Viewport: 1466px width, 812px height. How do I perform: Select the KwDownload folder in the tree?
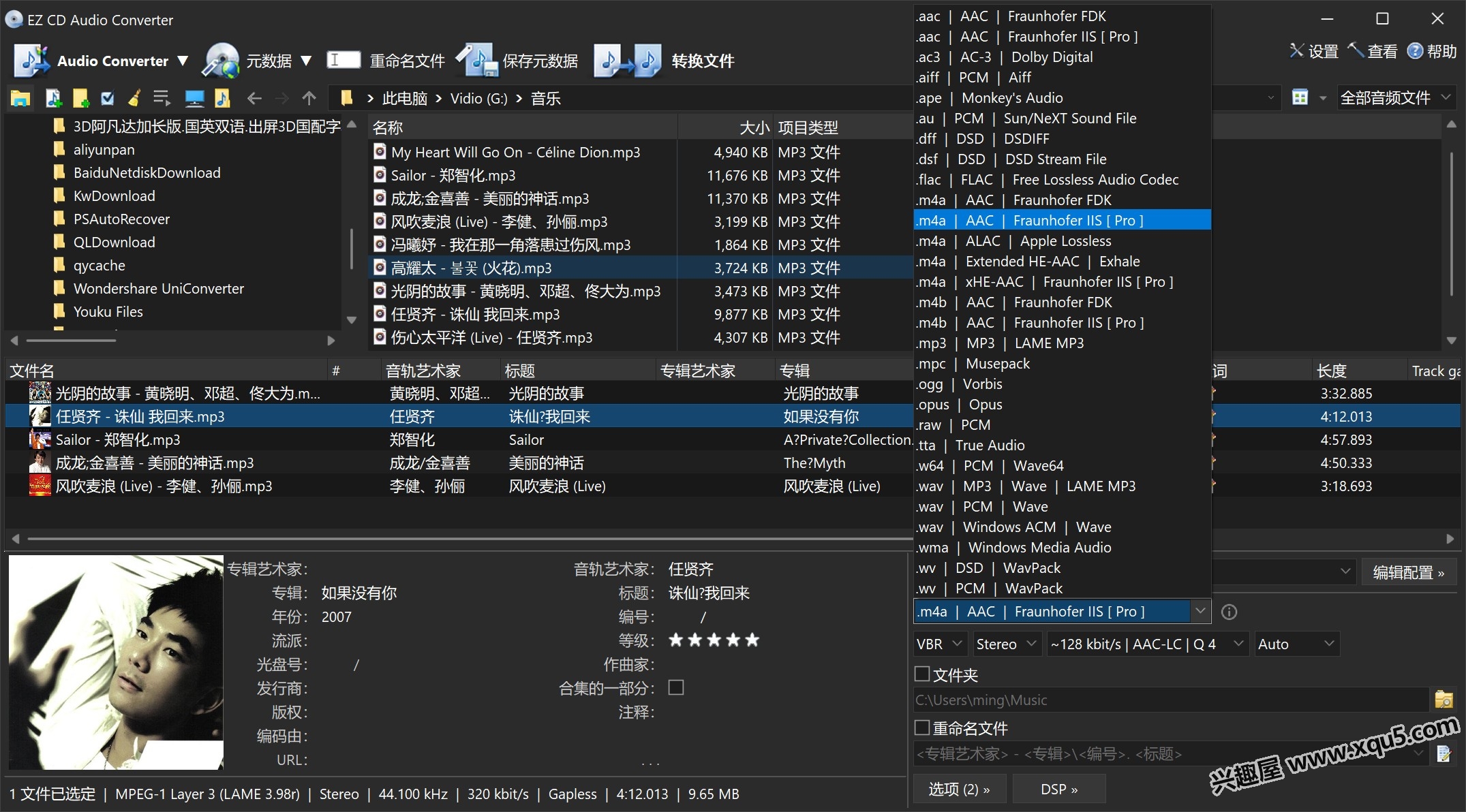pyautogui.click(x=114, y=196)
